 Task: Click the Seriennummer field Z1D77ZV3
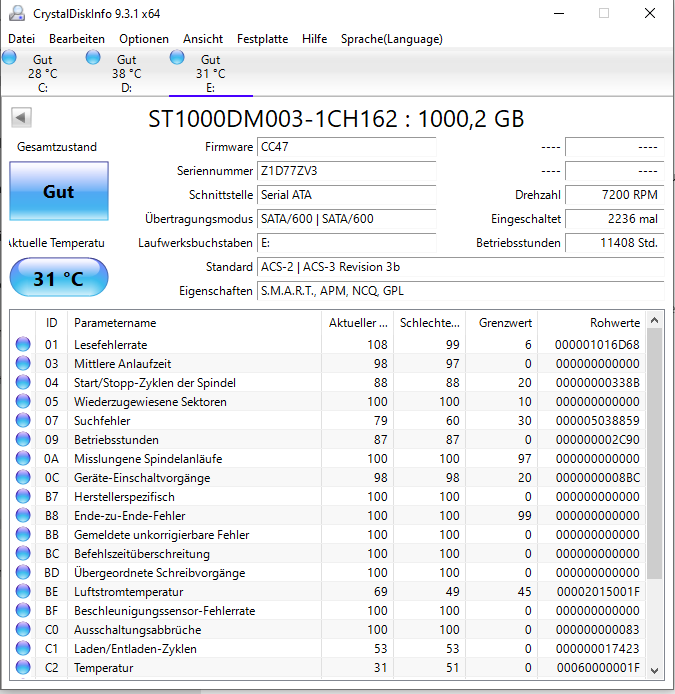[x=347, y=171]
